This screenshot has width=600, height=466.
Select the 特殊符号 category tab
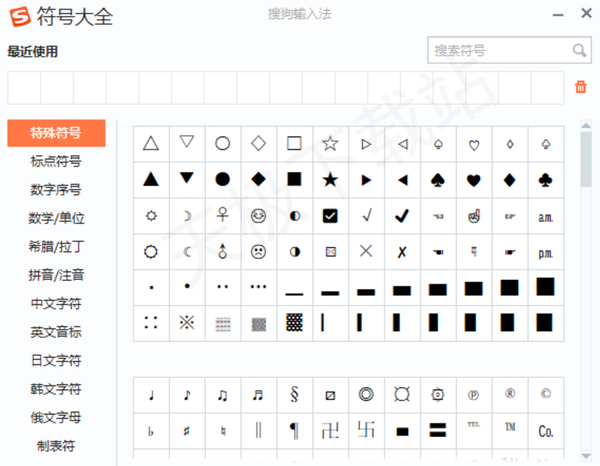point(56,133)
